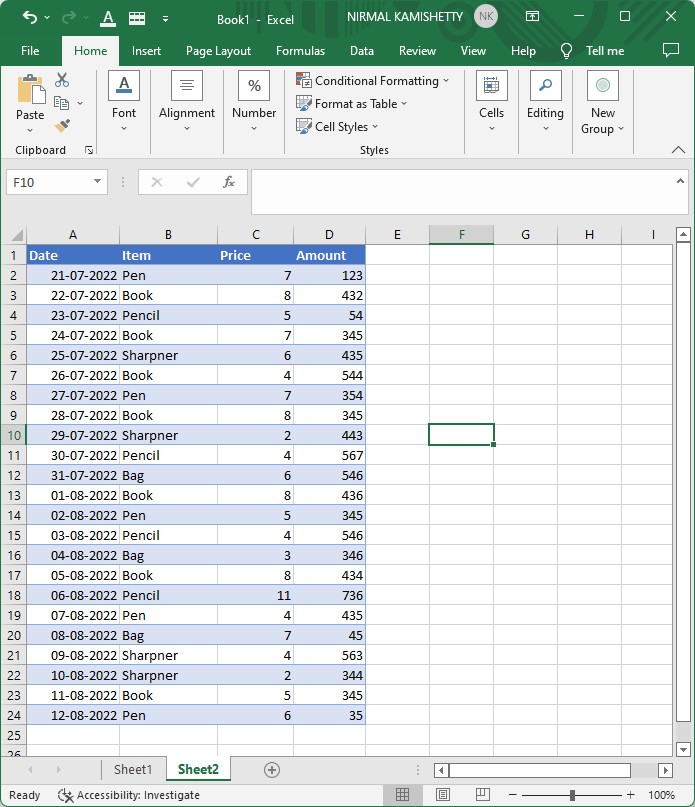Switch to the Insert tab
Image resolution: width=695 pixels, height=807 pixels.
146,51
